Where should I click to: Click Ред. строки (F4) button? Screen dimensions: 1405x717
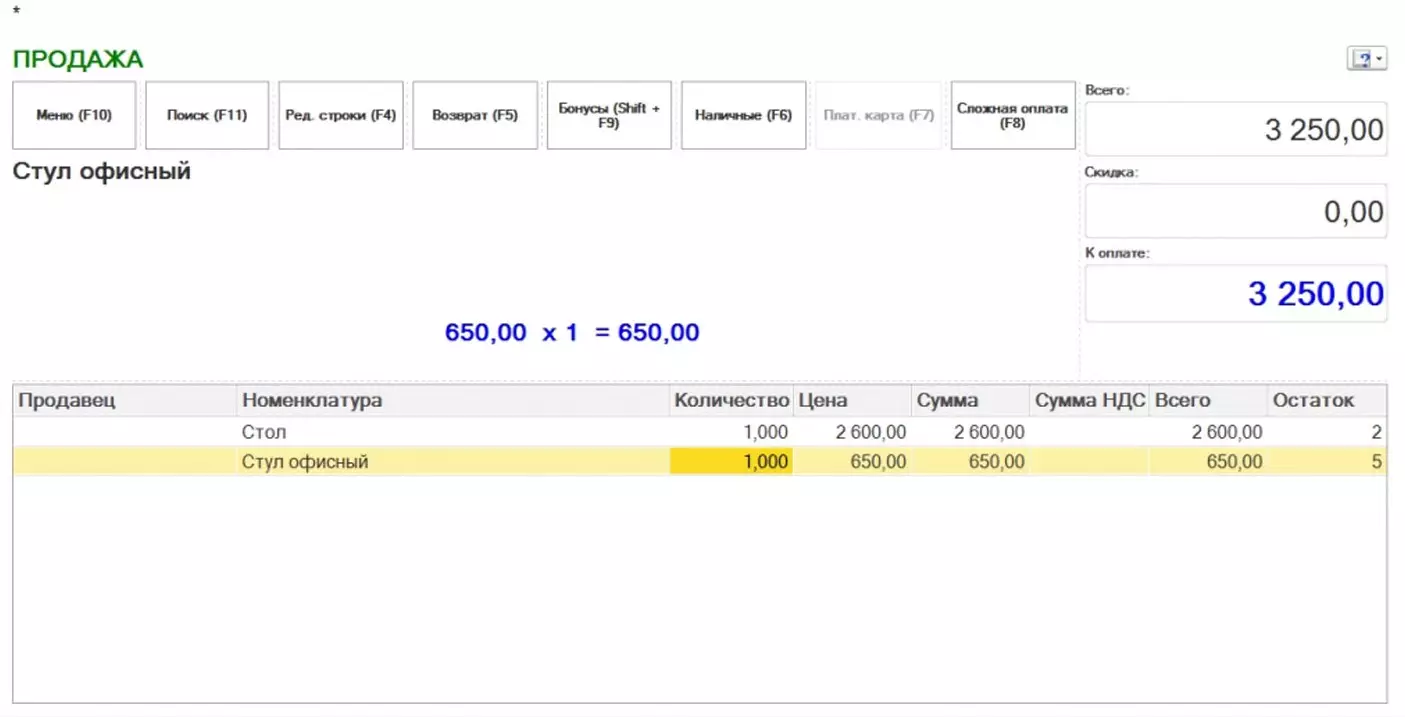click(x=341, y=115)
